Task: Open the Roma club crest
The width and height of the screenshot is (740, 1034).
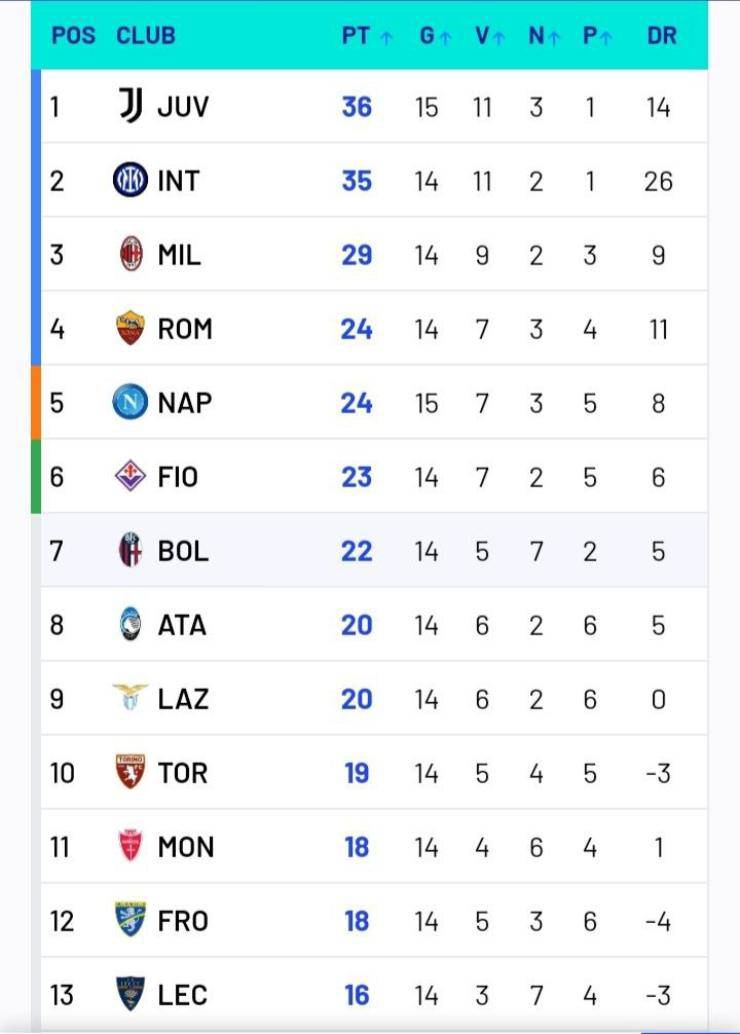Action: (130, 329)
